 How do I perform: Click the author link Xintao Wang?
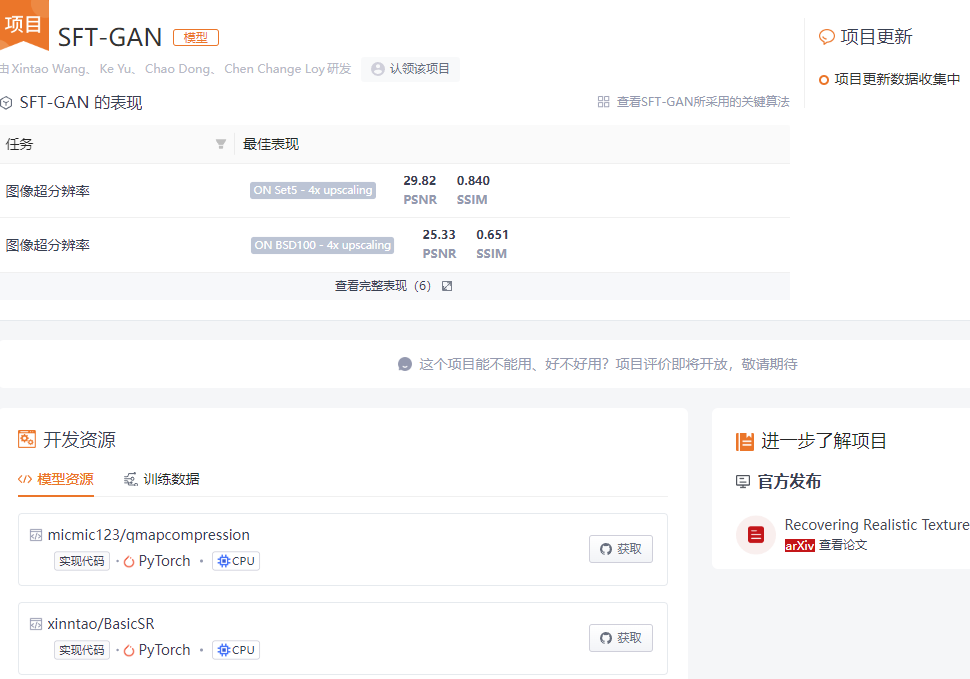click(48, 68)
